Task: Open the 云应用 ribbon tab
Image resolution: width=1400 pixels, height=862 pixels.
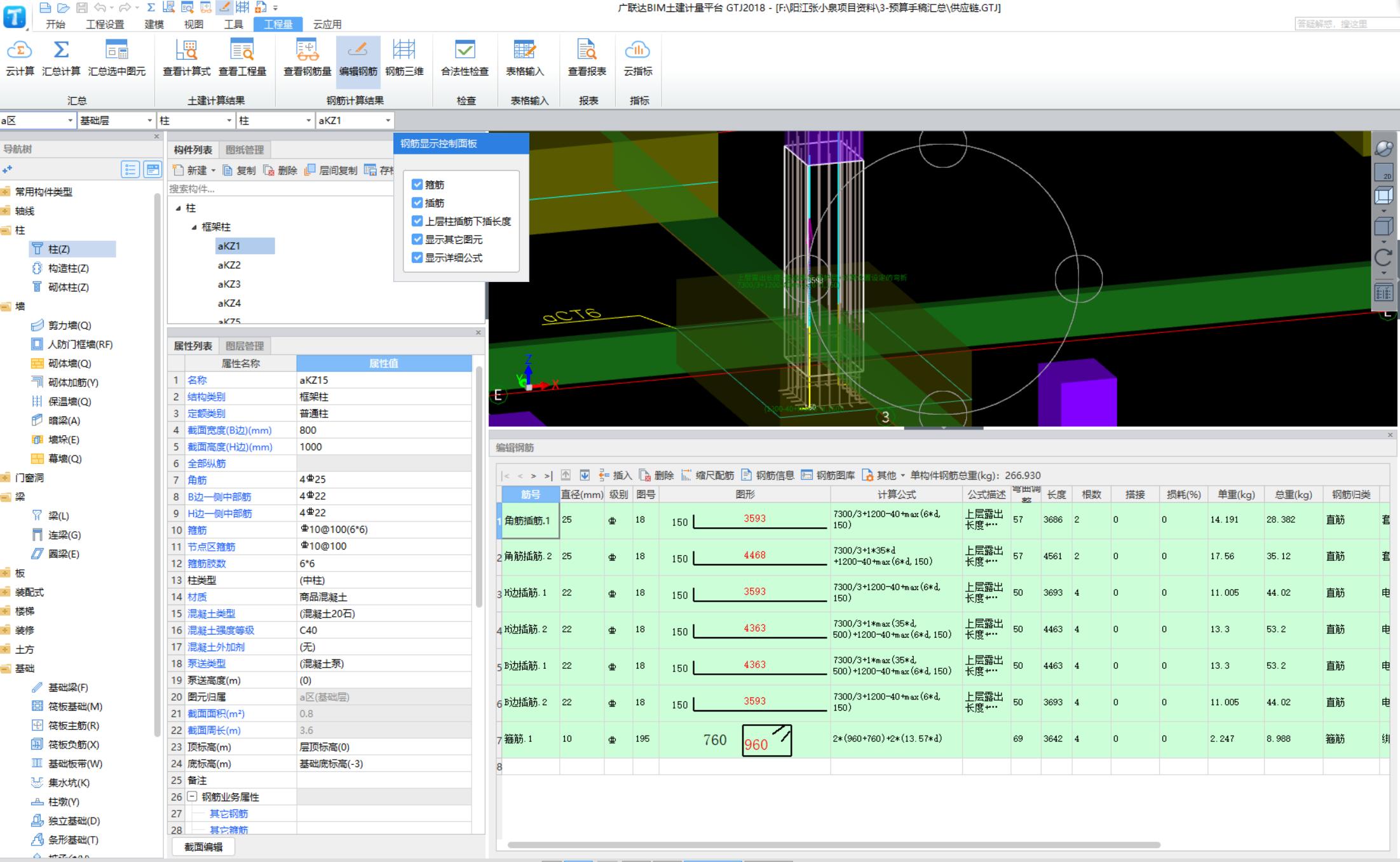Action: coord(328,24)
